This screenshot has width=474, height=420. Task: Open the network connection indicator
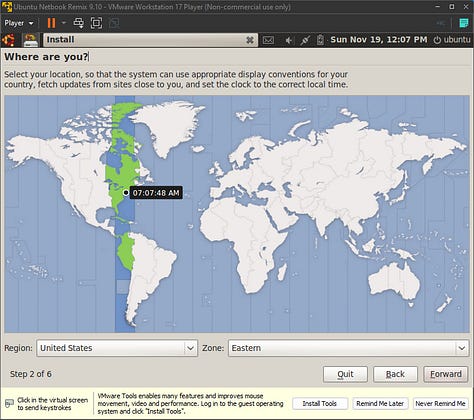click(x=305, y=40)
